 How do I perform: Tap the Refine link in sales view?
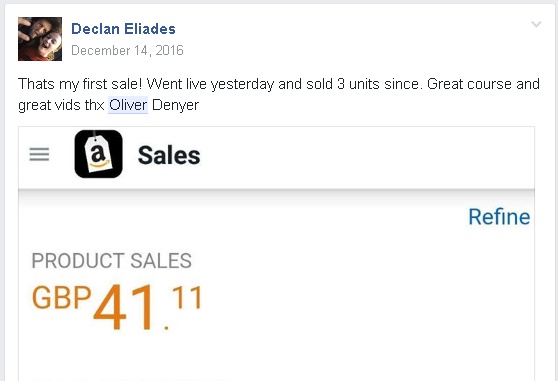tap(499, 217)
